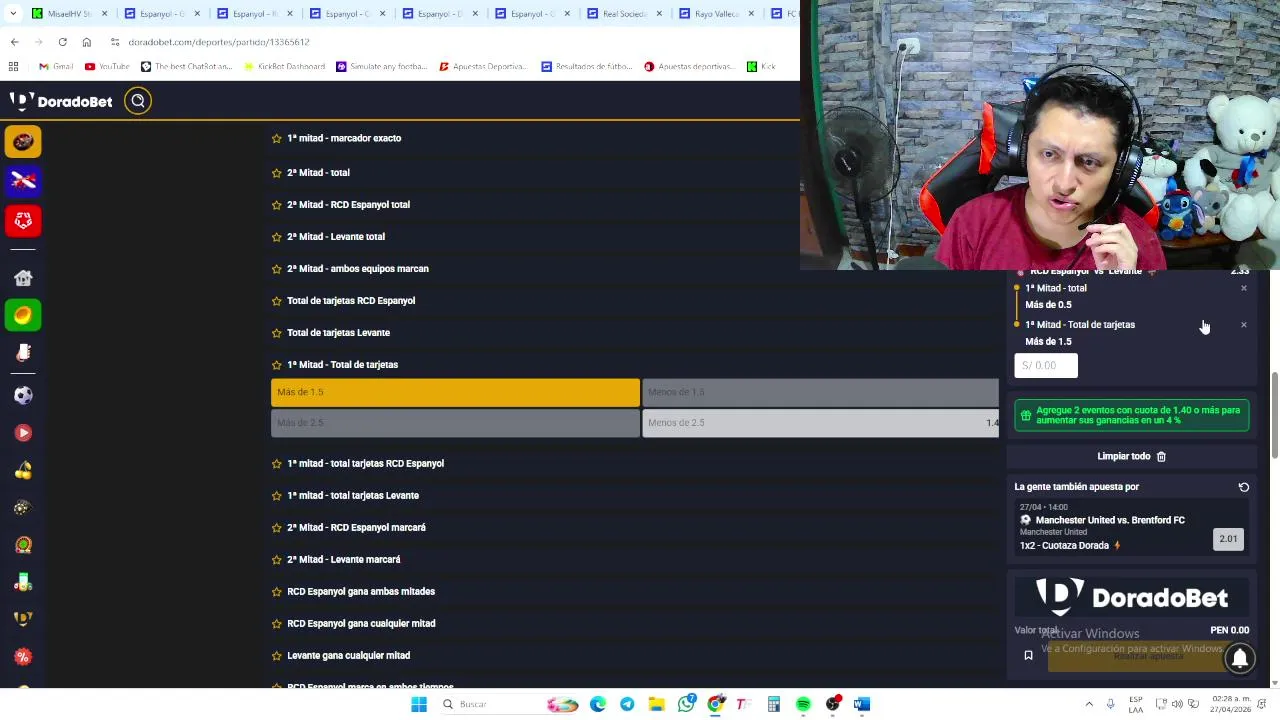Open the notification bell icon
This screenshot has height=720, width=1280.
1240,657
